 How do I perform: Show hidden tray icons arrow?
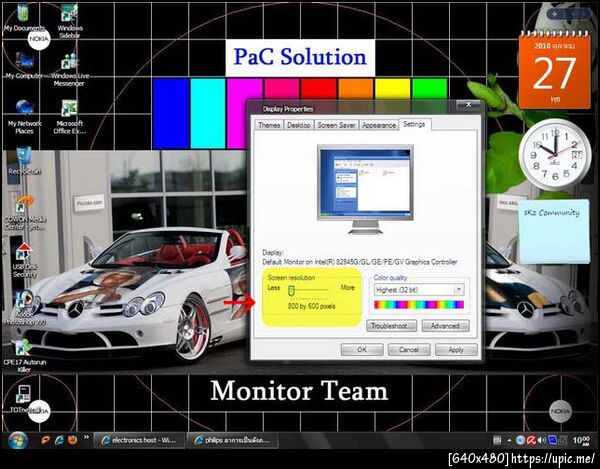(509, 440)
